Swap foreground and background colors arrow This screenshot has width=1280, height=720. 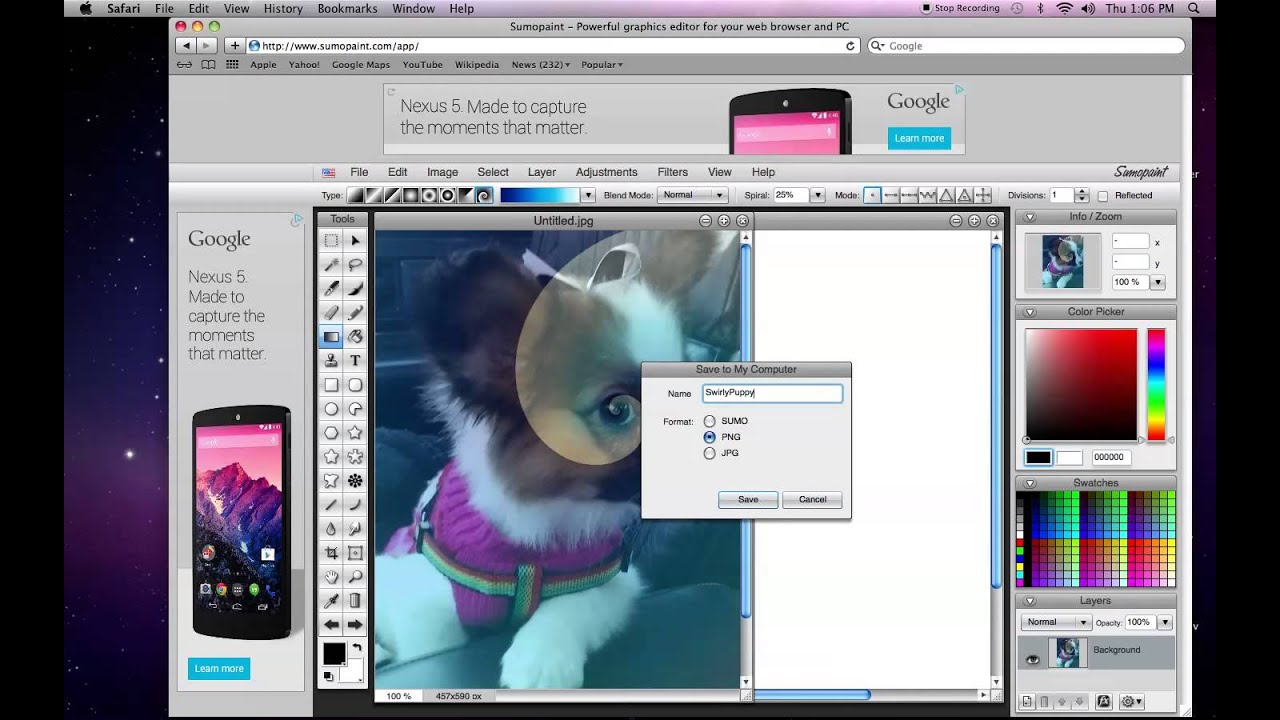pos(357,648)
